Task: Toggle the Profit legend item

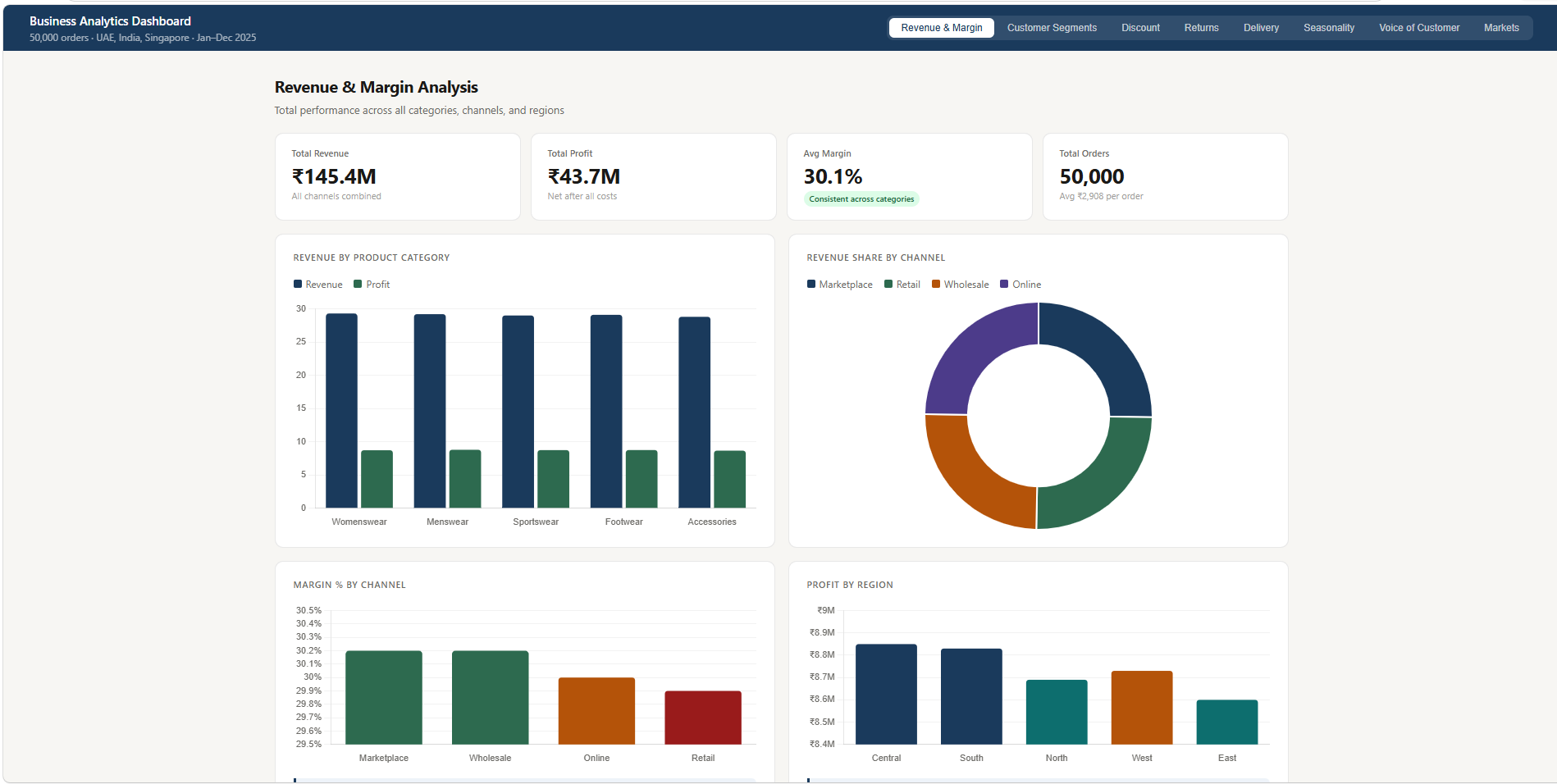Action: [x=372, y=285]
